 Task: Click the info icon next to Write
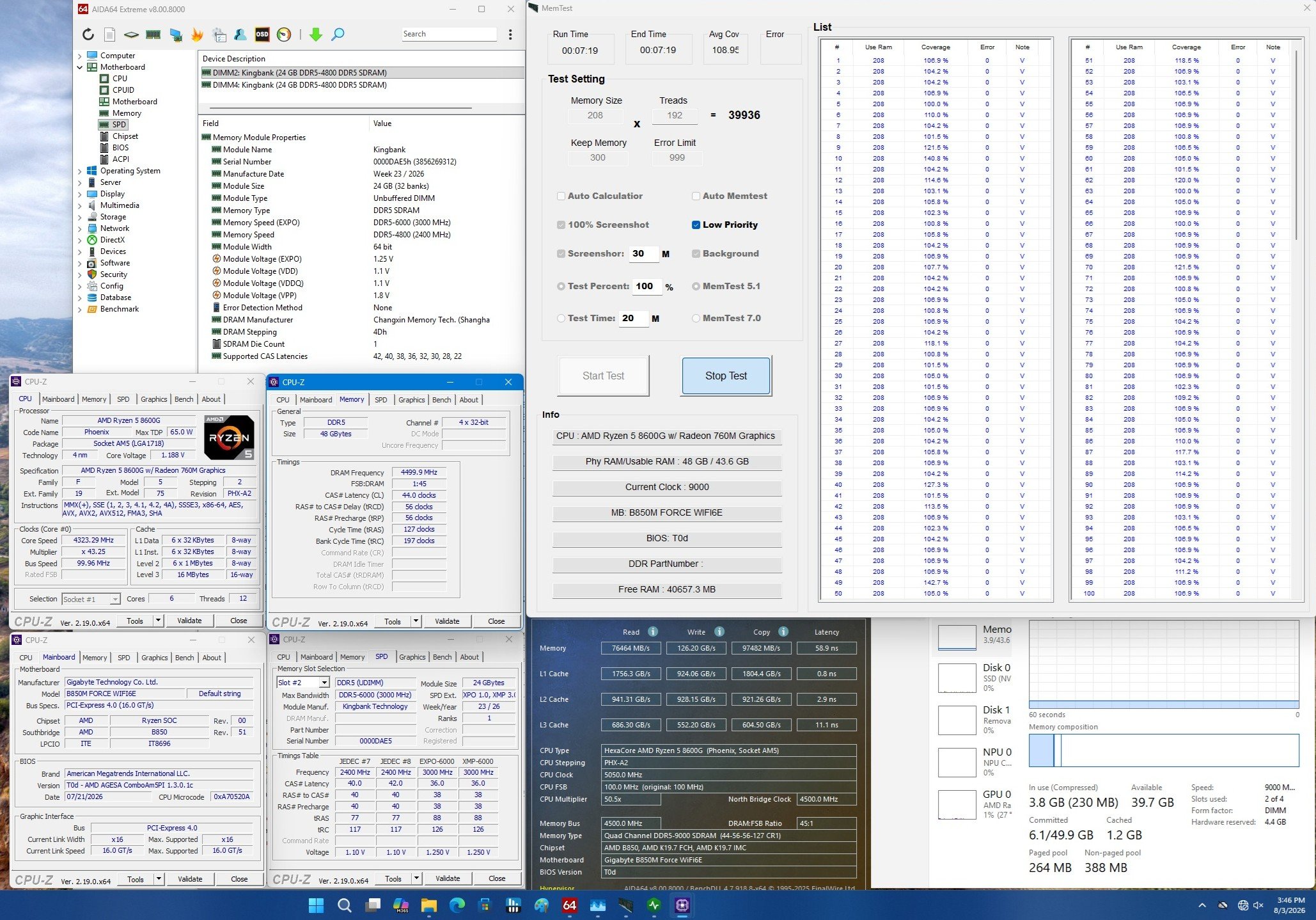[719, 631]
